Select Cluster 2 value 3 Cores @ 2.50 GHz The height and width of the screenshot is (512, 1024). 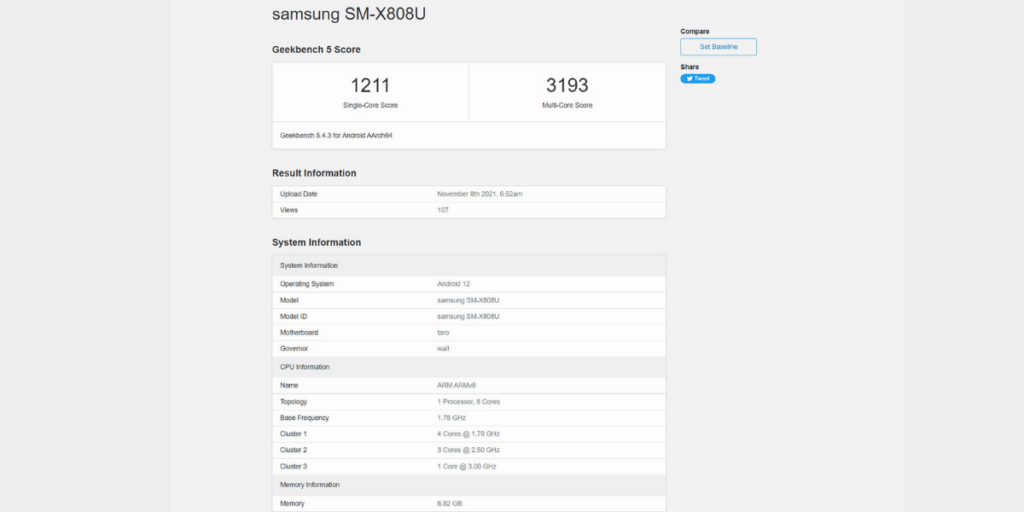468,450
